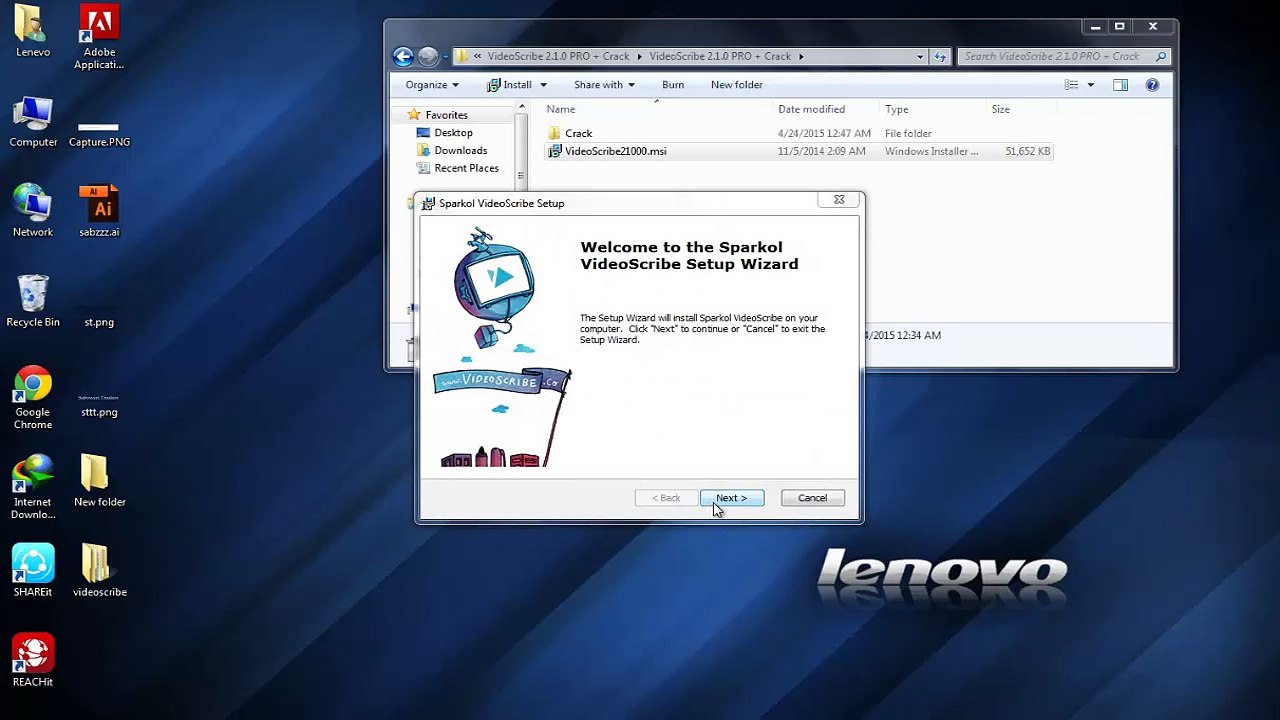Click the Explorer forward arrow button
Image resolution: width=1280 pixels, height=720 pixels.
pyautogui.click(x=428, y=56)
